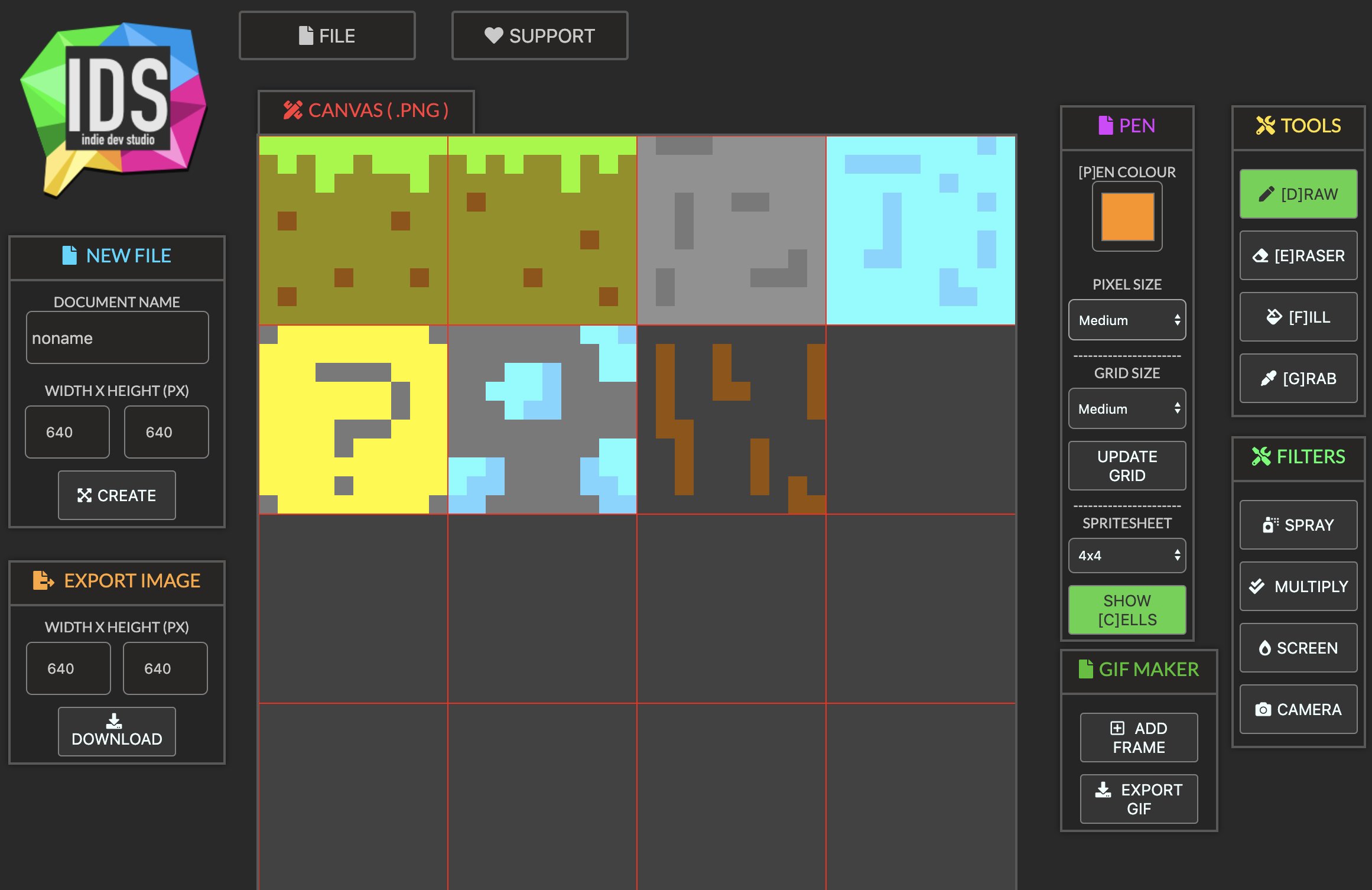Click the DOCUMENT NAME label
Image resolution: width=1372 pixels, height=890 pixels.
pyautogui.click(x=116, y=302)
